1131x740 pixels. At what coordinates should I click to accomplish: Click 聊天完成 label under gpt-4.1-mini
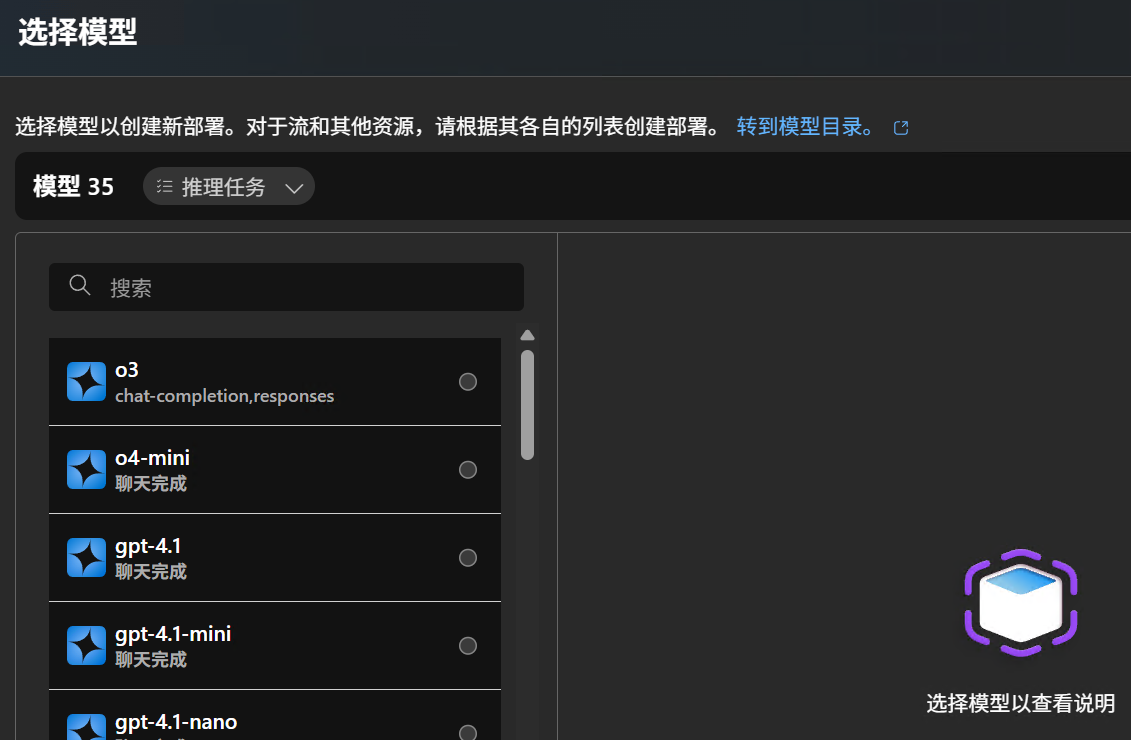tap(151, 660)
